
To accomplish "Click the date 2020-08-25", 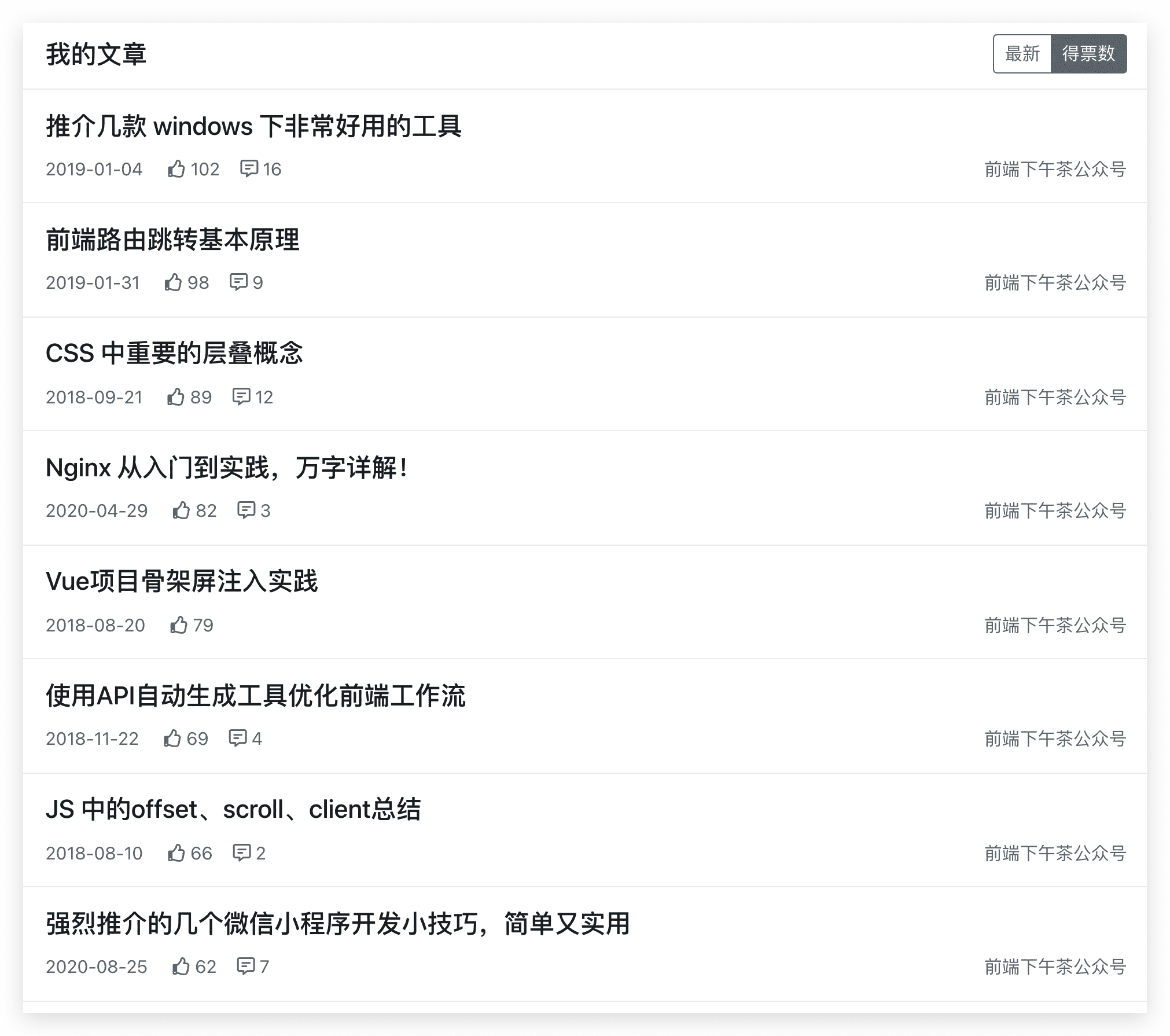I will coord(97,967).
